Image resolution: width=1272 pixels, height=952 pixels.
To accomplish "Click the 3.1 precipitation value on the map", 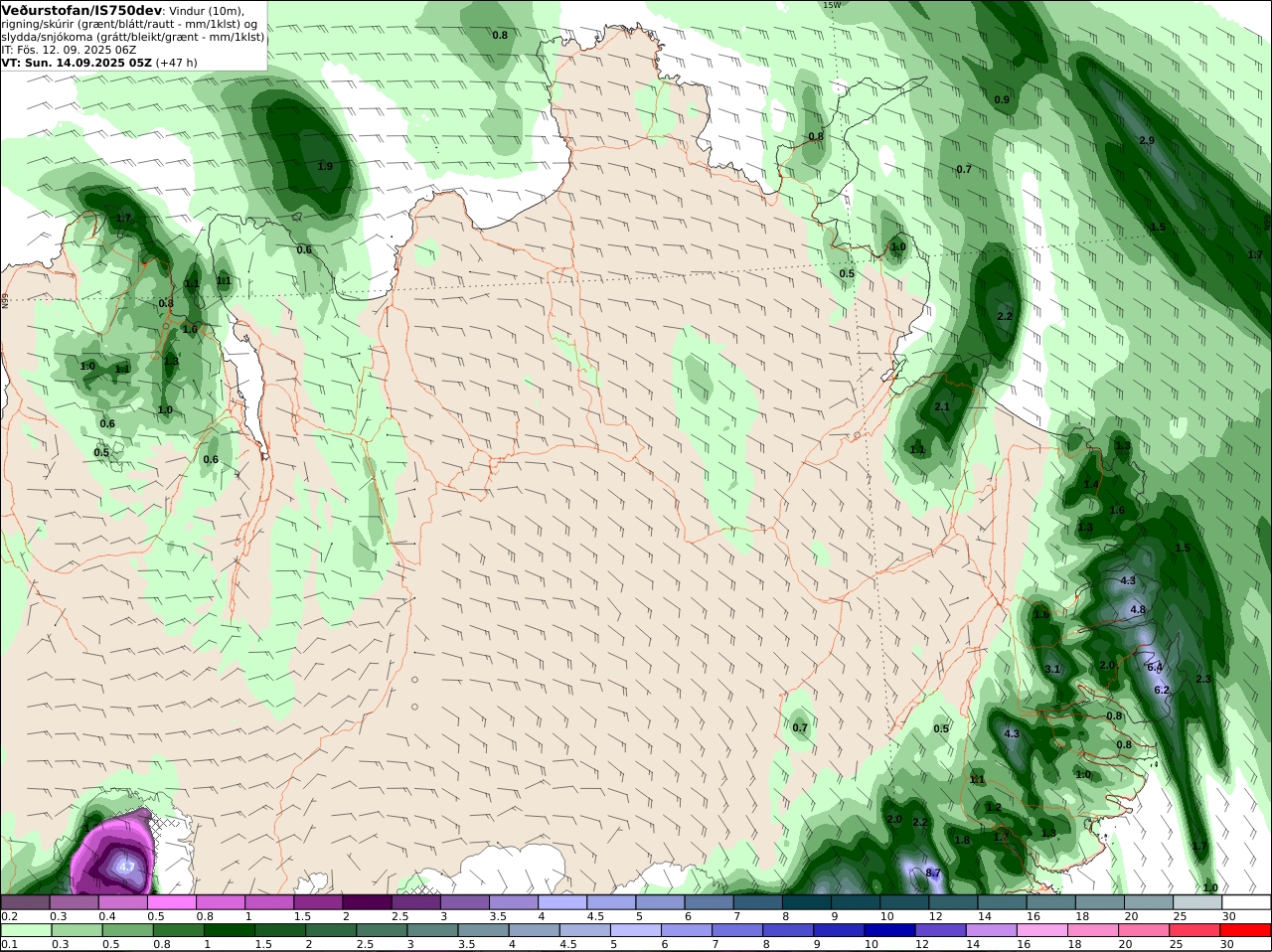I will [x=1052, y=669].
